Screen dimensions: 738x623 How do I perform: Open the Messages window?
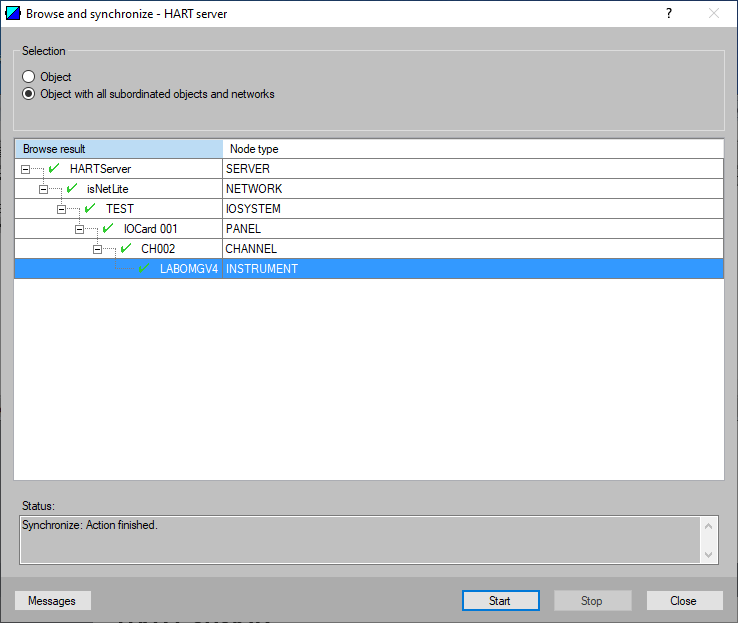pyautogui.click(x=52, y=601)
